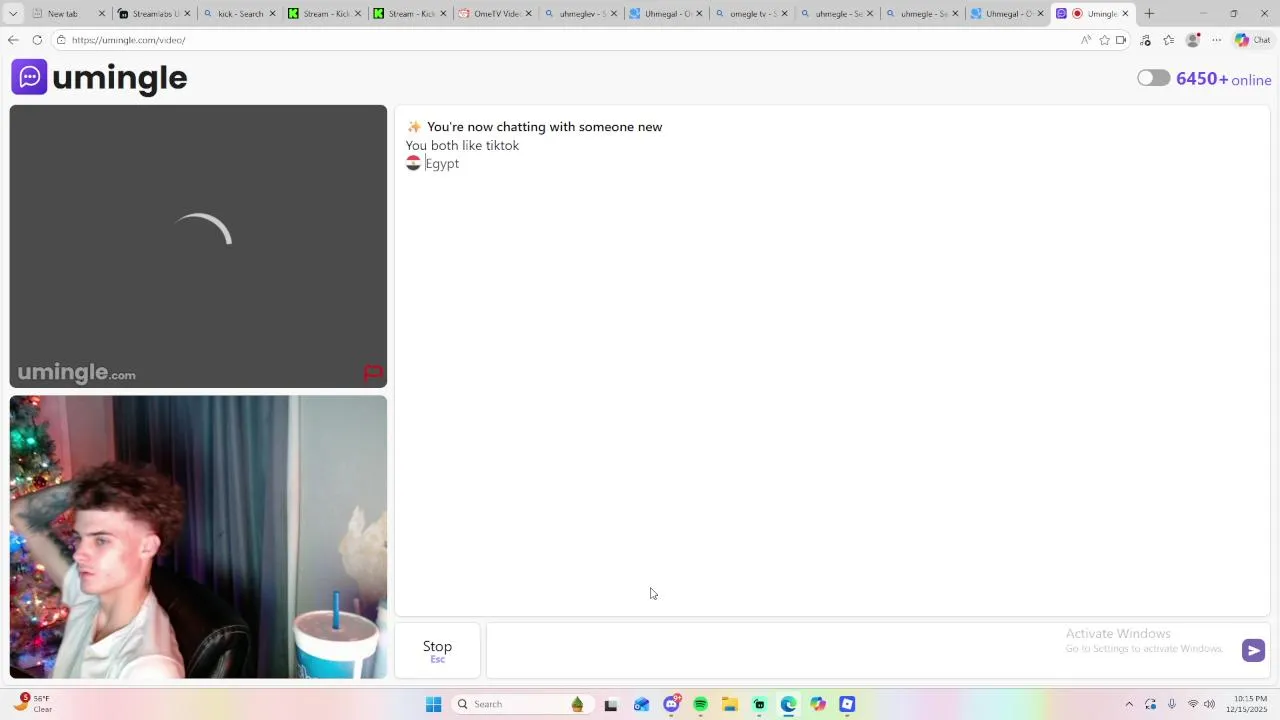This screenshot has height=720, width=1280.
Task: Click 'You both like tiktok' text
Action: click(x=462, y=145)
